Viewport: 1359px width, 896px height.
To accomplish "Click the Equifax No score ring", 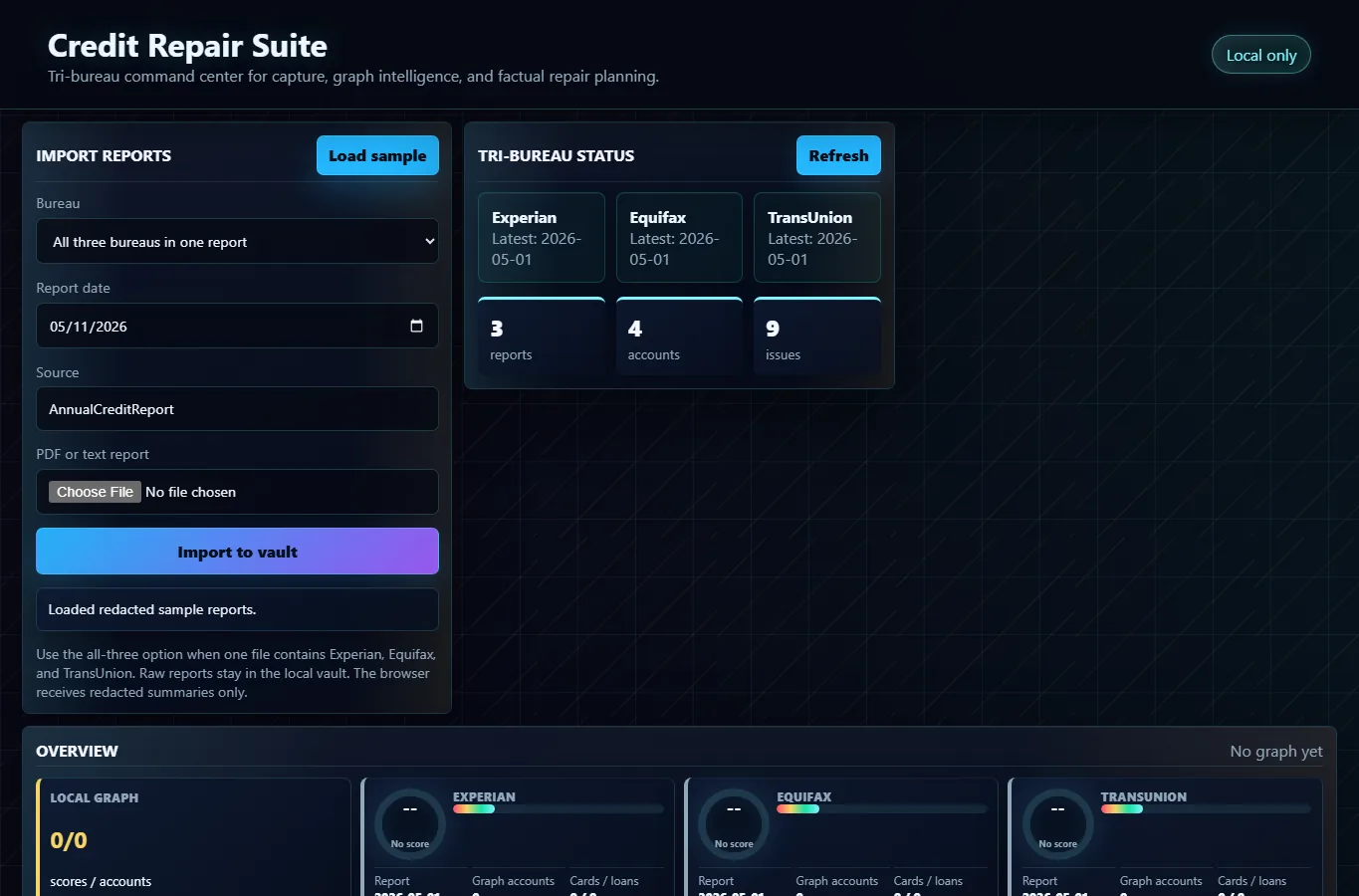I will (x=734, y=824).
